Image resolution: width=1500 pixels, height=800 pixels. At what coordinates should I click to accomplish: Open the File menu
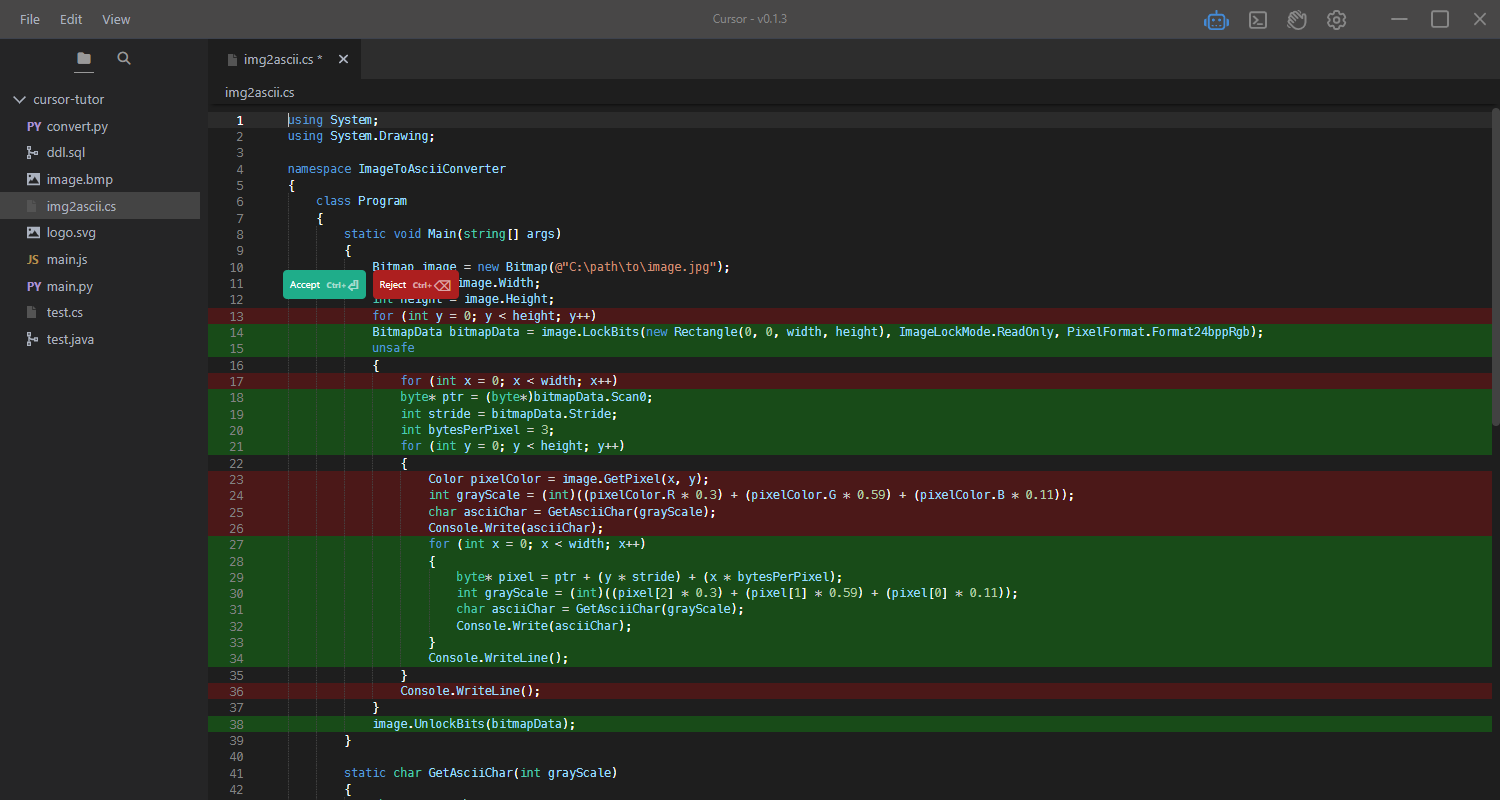click(30, 19)
